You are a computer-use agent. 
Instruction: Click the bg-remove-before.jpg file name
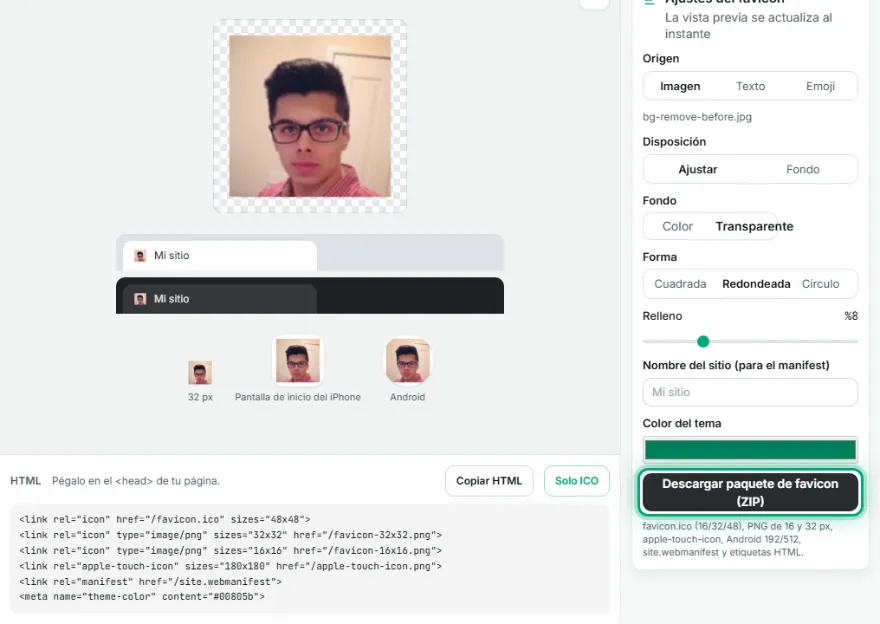[x=697, y=117]
